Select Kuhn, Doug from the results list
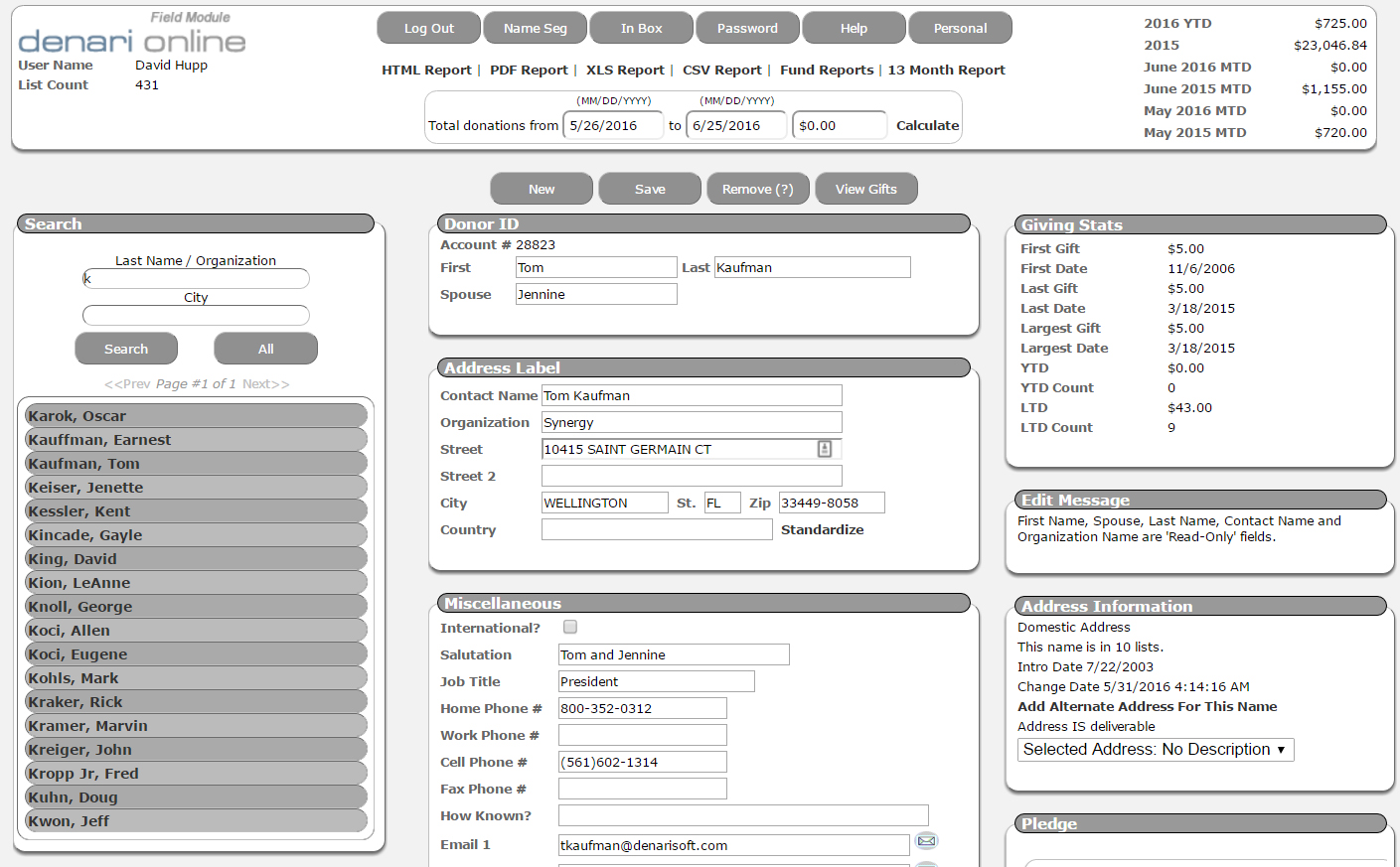This screenshot has height=867, width=1400. [x=196, y=797]
